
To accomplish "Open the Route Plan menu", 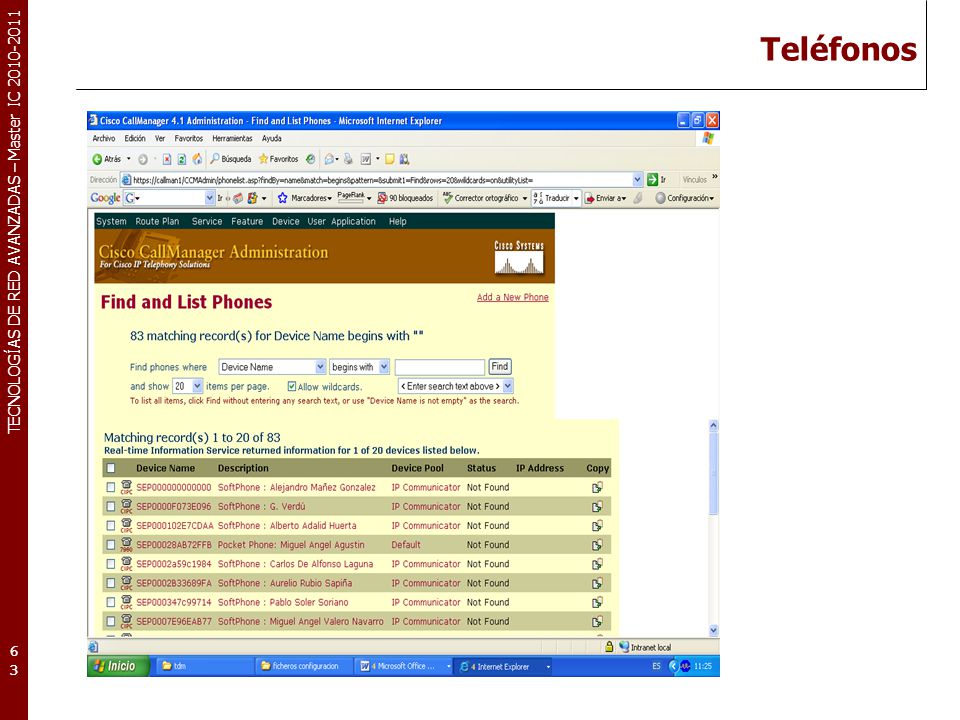I will pyautogui.click(x=157, y=221).
